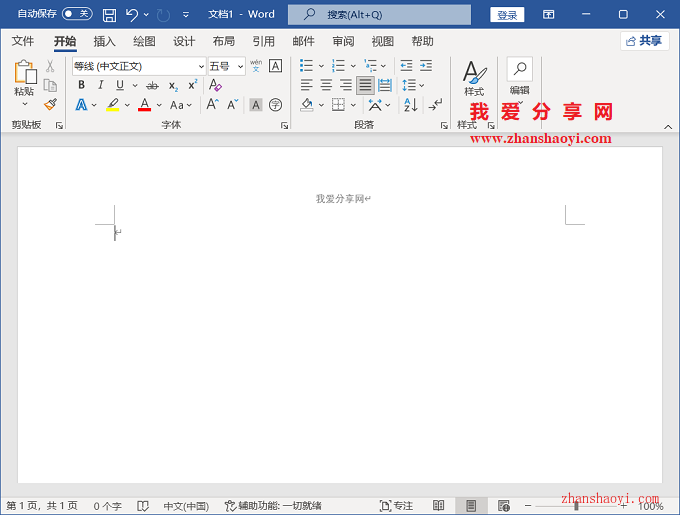Switch to the 插入 tab
This screenshot has height=515, width=680.
105,41
